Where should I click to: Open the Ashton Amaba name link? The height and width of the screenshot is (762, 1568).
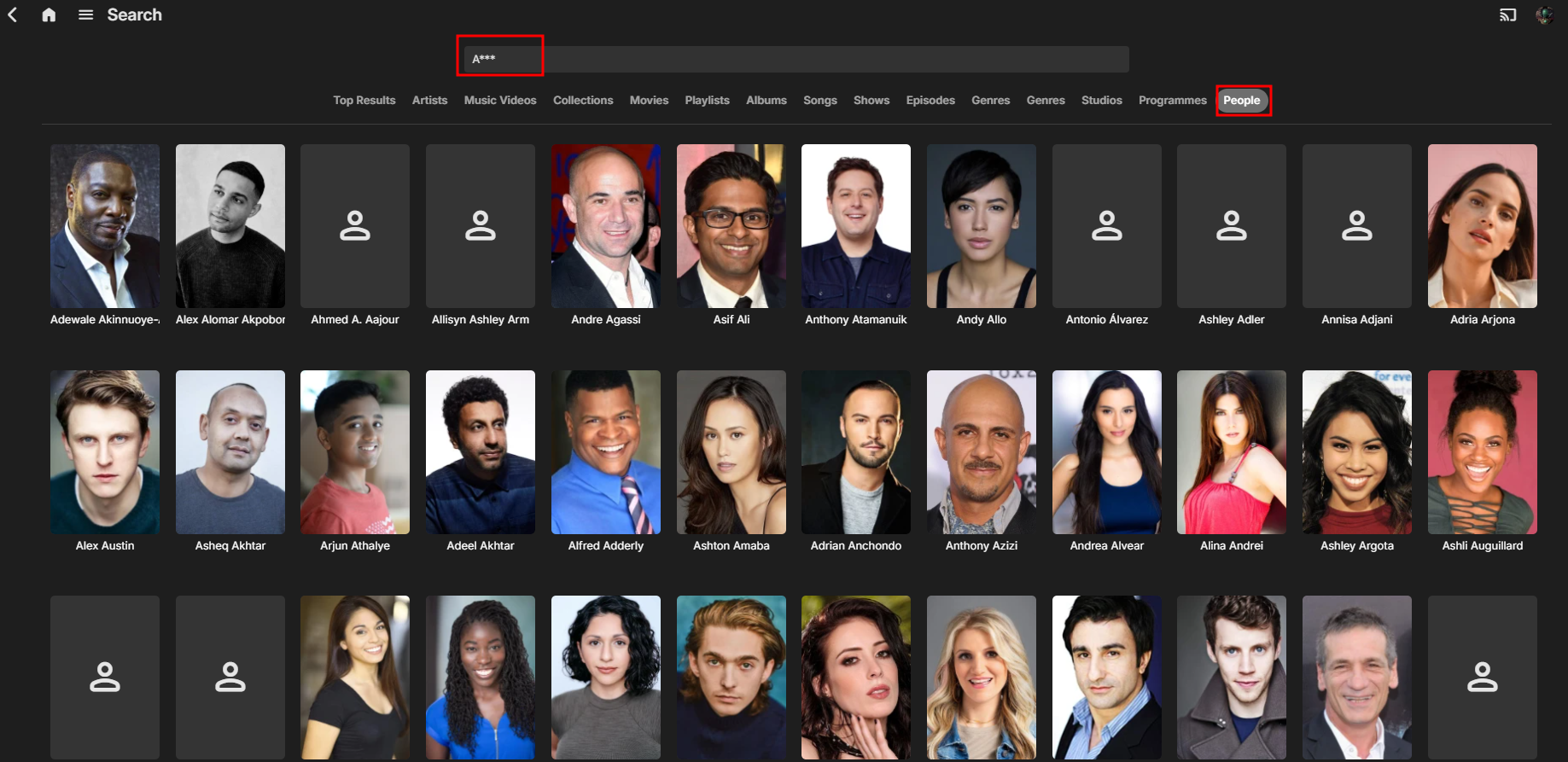click(x=732, y=546)
